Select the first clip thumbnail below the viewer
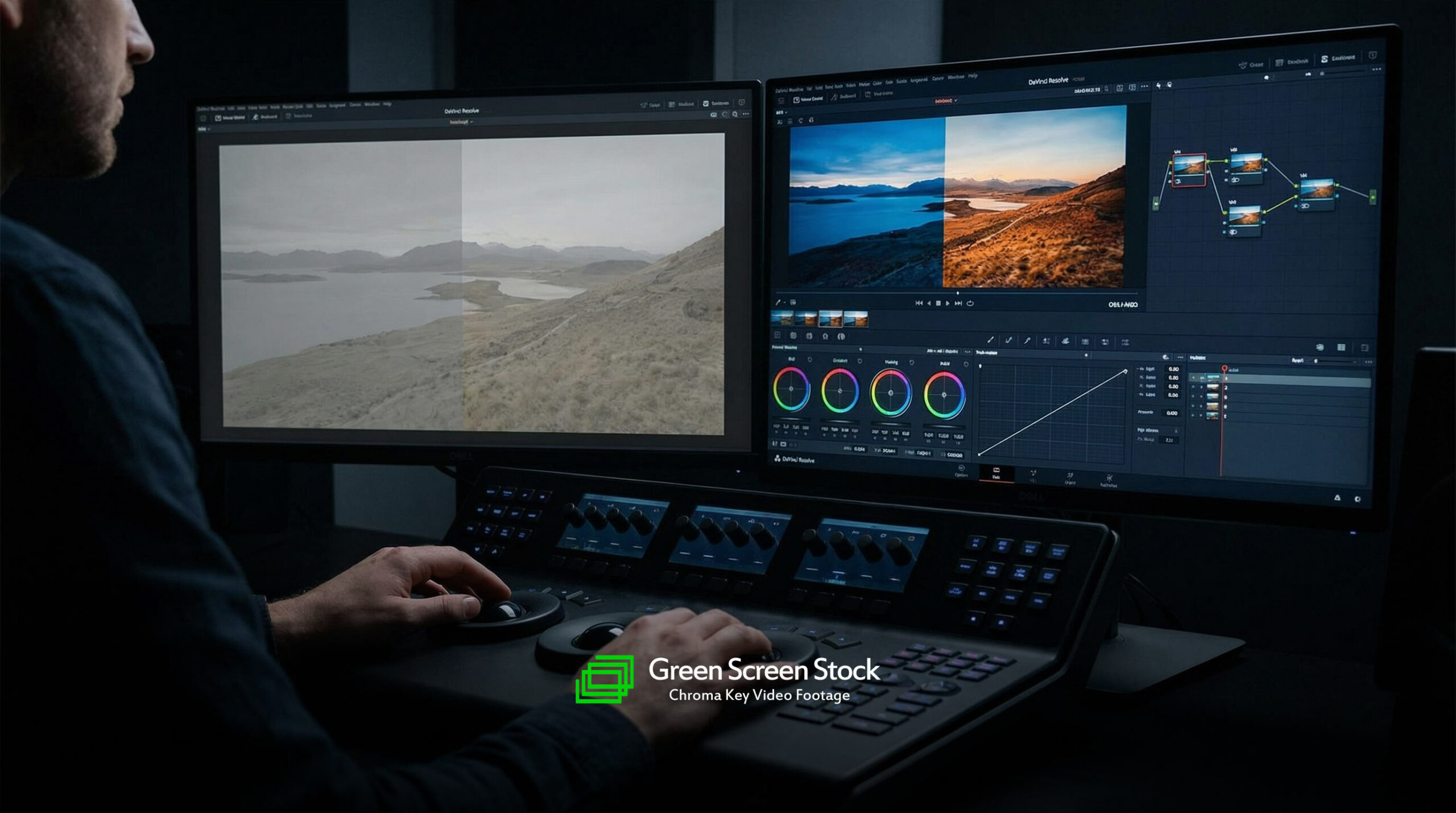The width and height of the screenshot is (1456, 813). (x=782, y=319)
